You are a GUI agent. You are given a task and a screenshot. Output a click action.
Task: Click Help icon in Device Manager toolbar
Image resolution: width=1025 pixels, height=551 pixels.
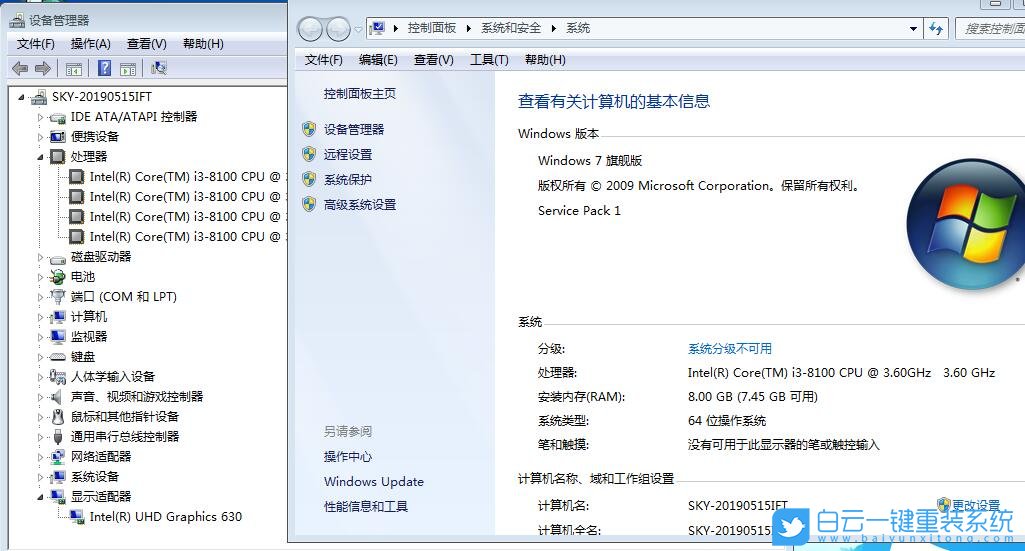104,68
